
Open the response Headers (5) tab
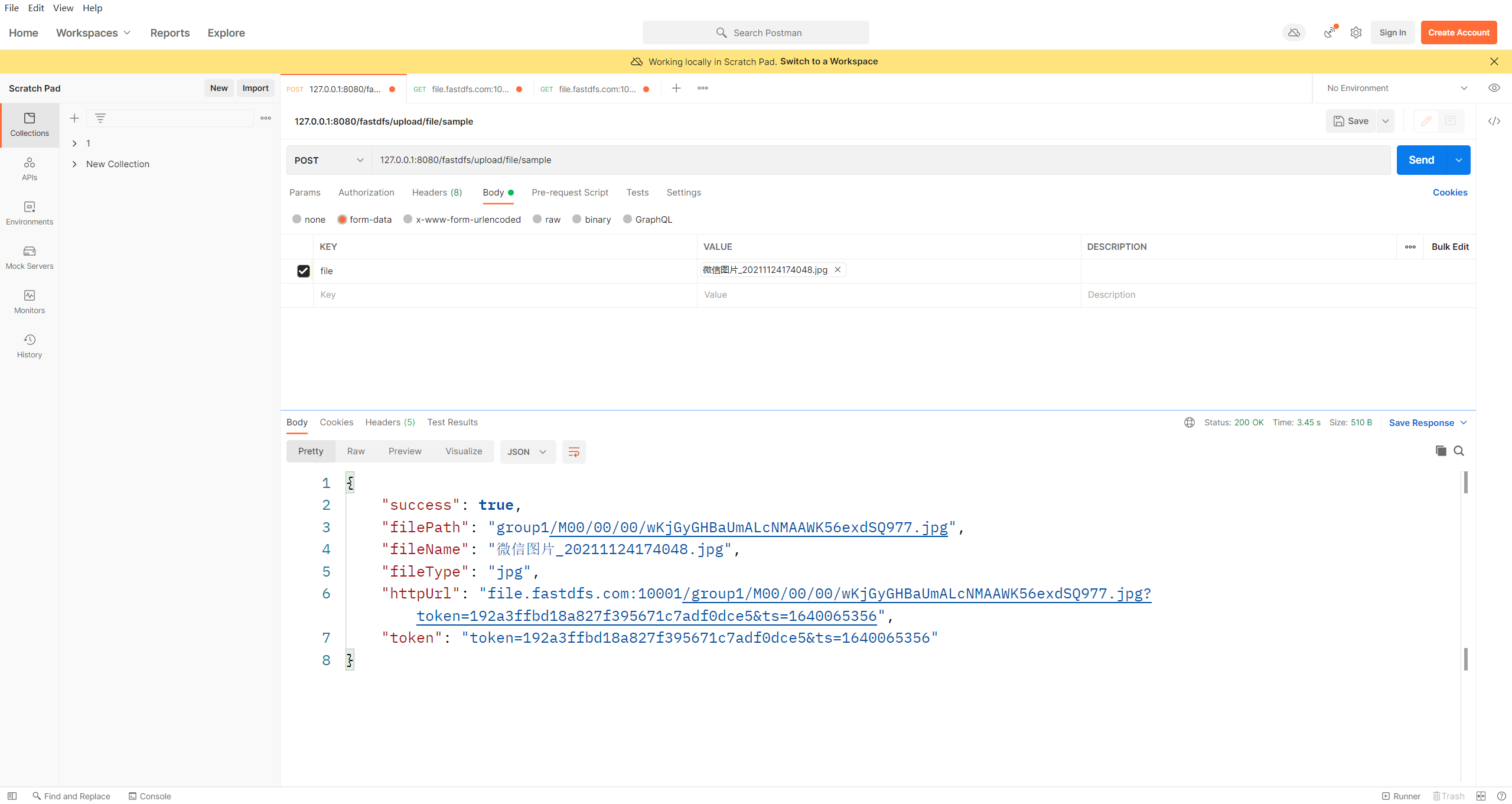390,422
